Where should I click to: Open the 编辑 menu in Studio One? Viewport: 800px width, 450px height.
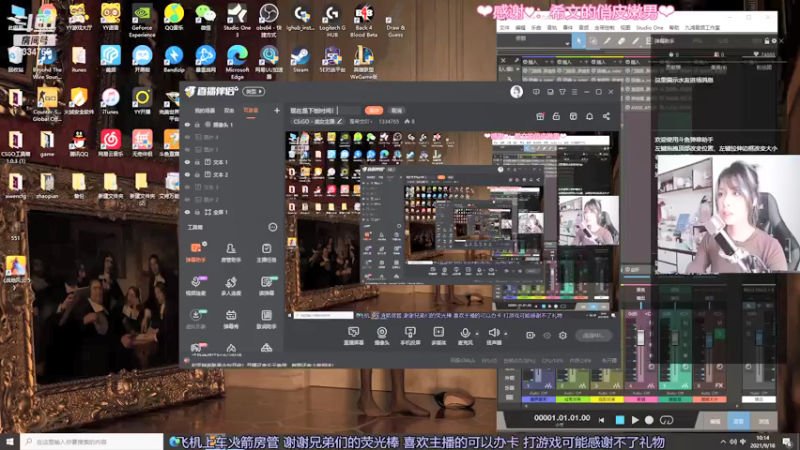coord(520,28)
